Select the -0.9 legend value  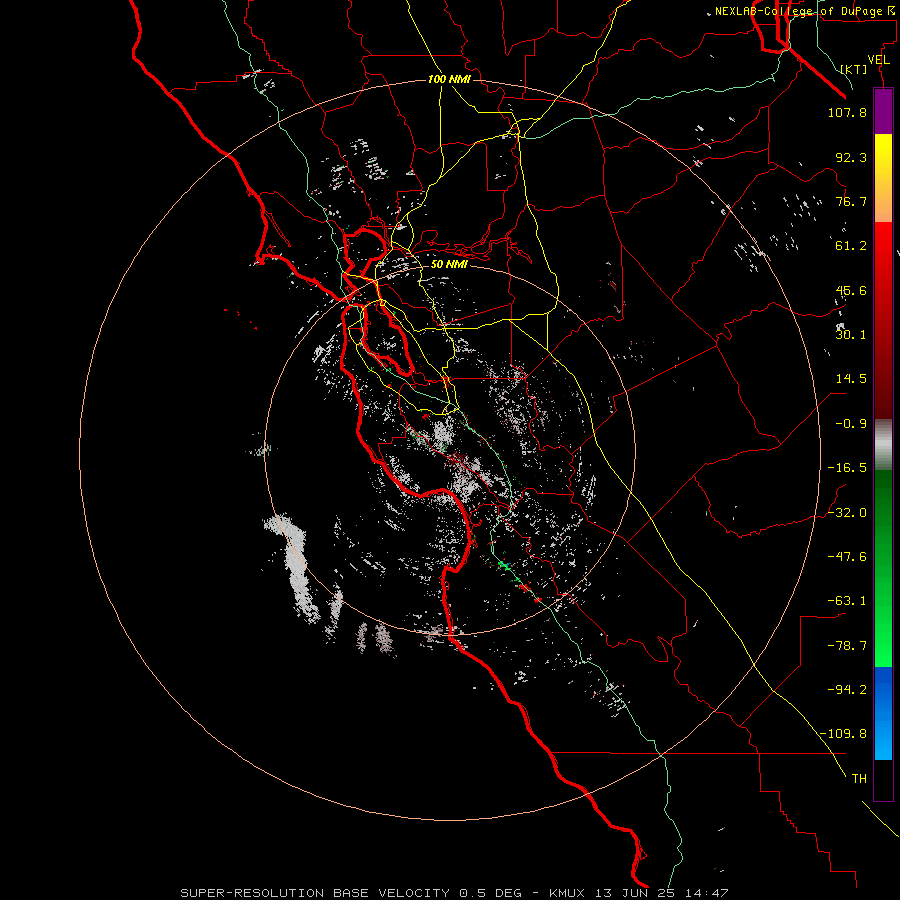click(x=851, y=424)
